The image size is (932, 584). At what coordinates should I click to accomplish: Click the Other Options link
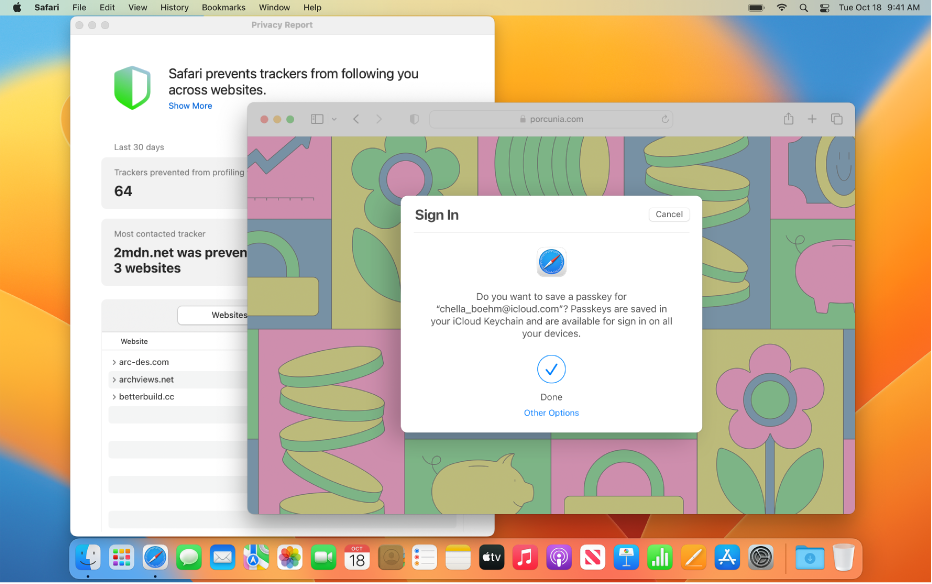551,412
